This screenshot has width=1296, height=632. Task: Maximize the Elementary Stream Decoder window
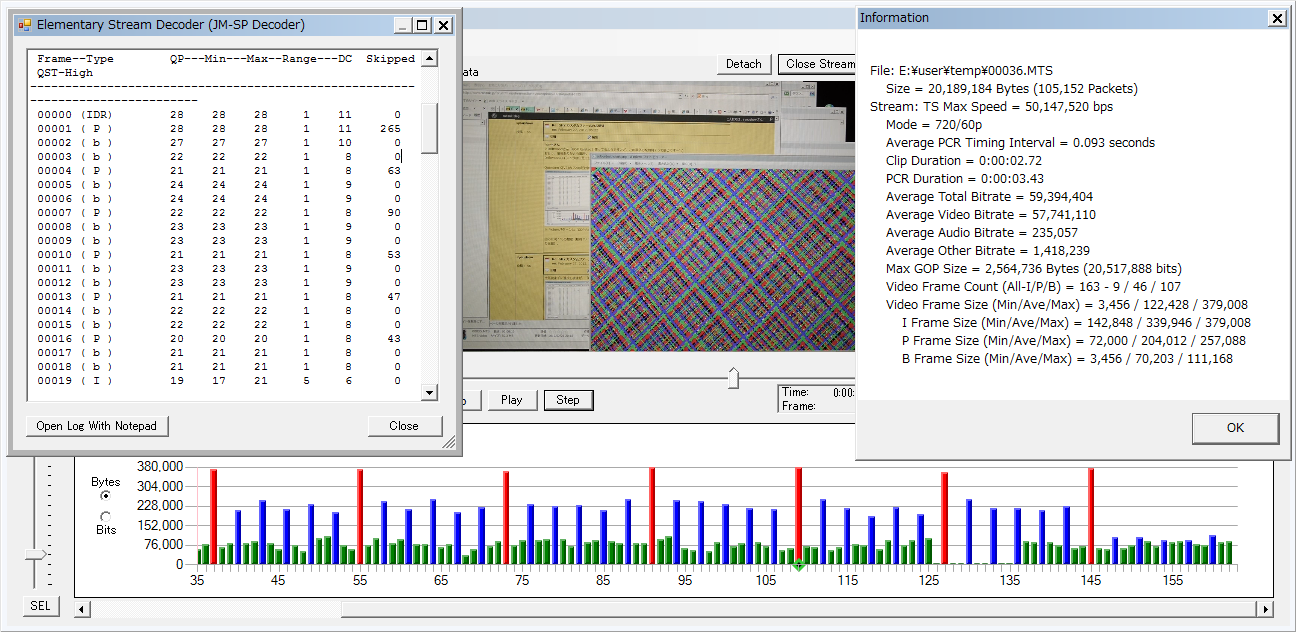[x=422, y=25]
